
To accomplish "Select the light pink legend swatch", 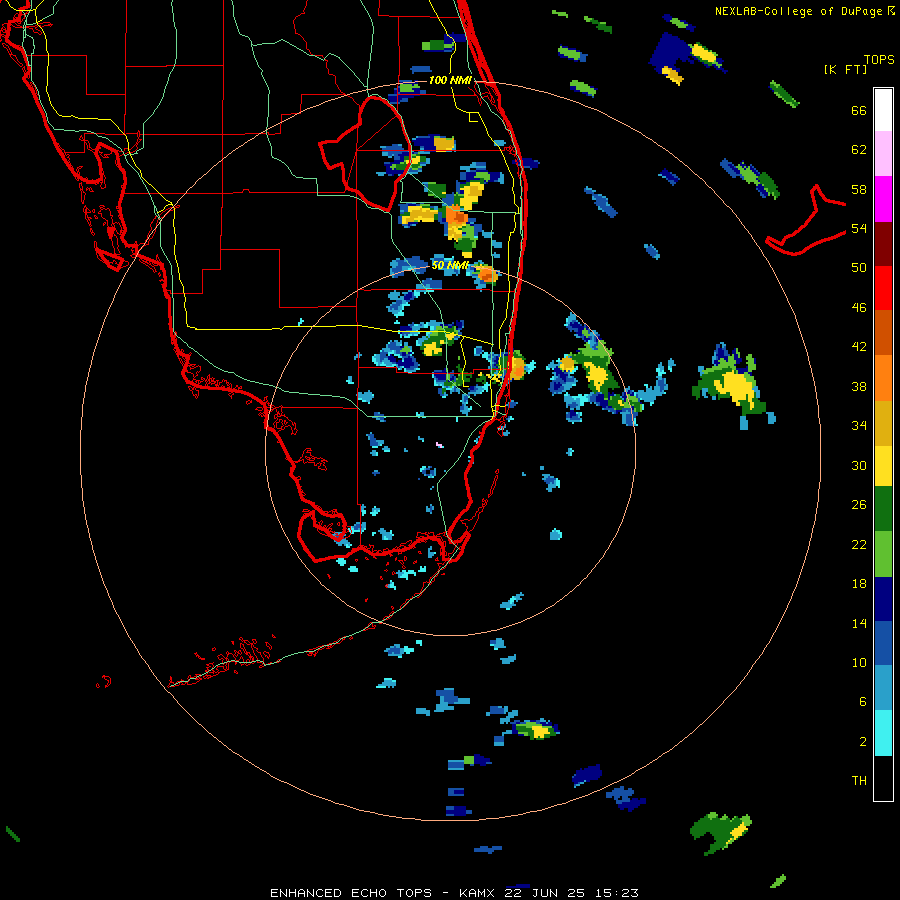I will tap(883, 154).
